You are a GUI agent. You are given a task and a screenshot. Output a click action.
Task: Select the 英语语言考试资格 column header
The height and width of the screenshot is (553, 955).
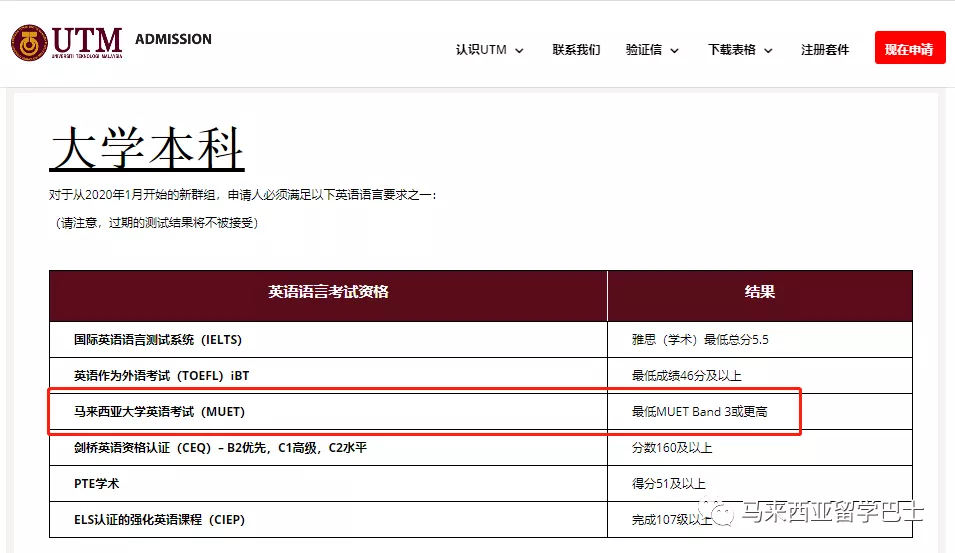click(x=328, y=295)
